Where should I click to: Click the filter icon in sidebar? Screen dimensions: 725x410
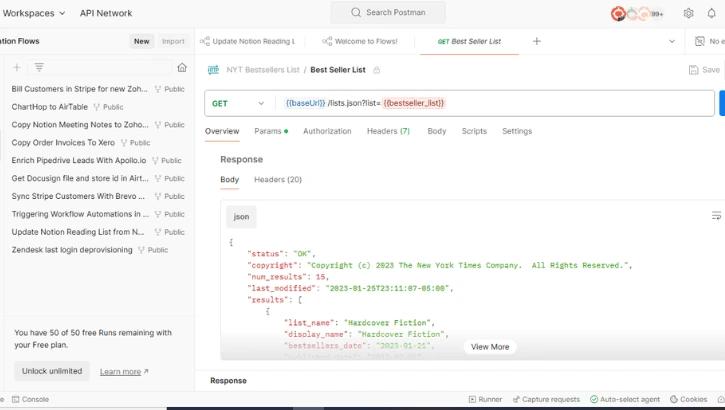pyautogui.click(x=39, y=67)
